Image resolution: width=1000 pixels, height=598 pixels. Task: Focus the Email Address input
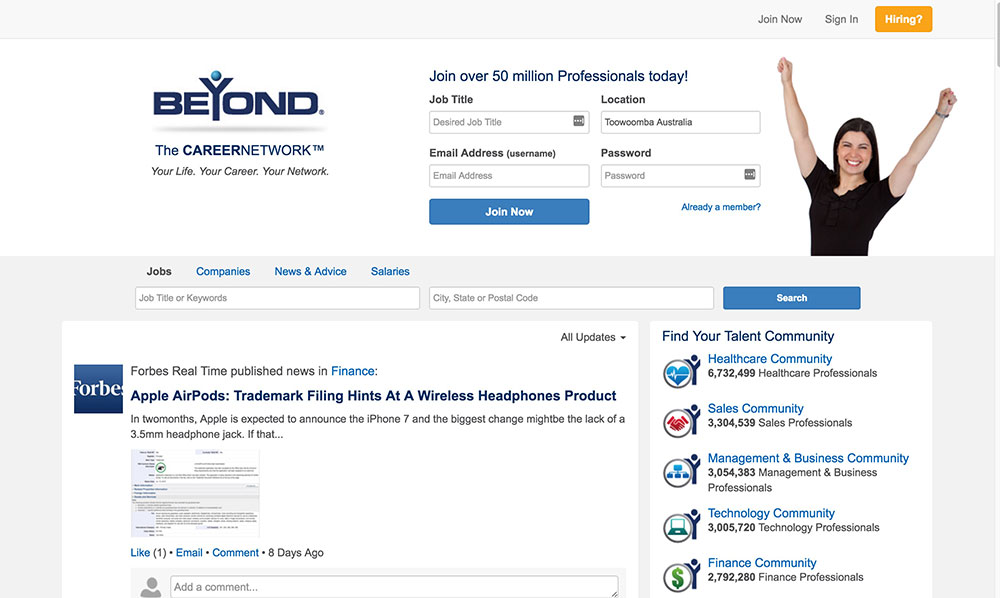point(509,175)
